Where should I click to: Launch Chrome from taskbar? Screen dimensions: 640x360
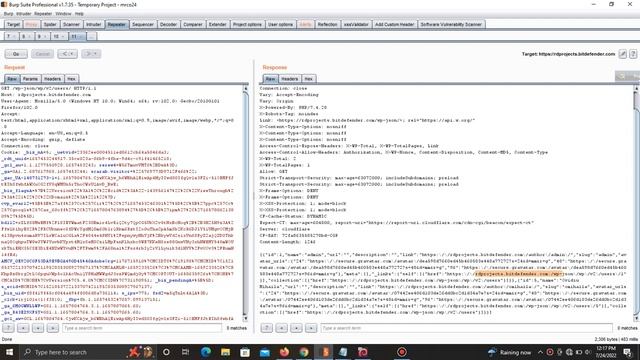[304, 352]
